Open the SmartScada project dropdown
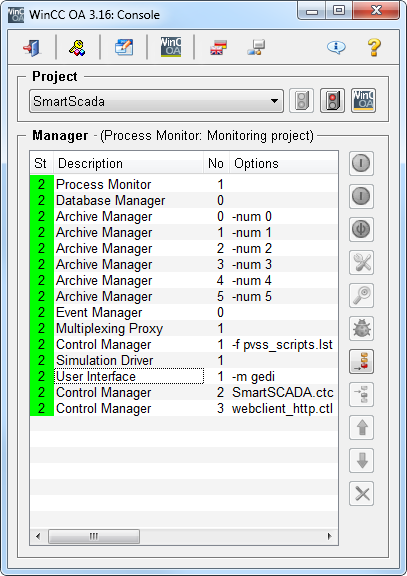 156,101
